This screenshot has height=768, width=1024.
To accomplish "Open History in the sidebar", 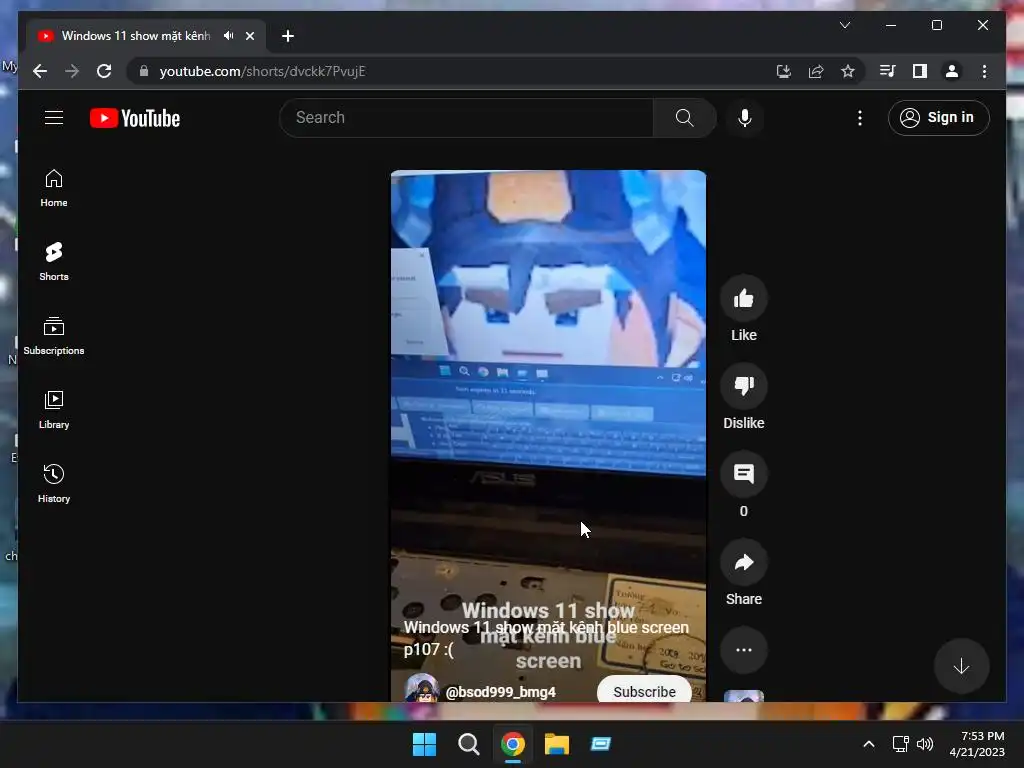I will click(x=54, y=484).
